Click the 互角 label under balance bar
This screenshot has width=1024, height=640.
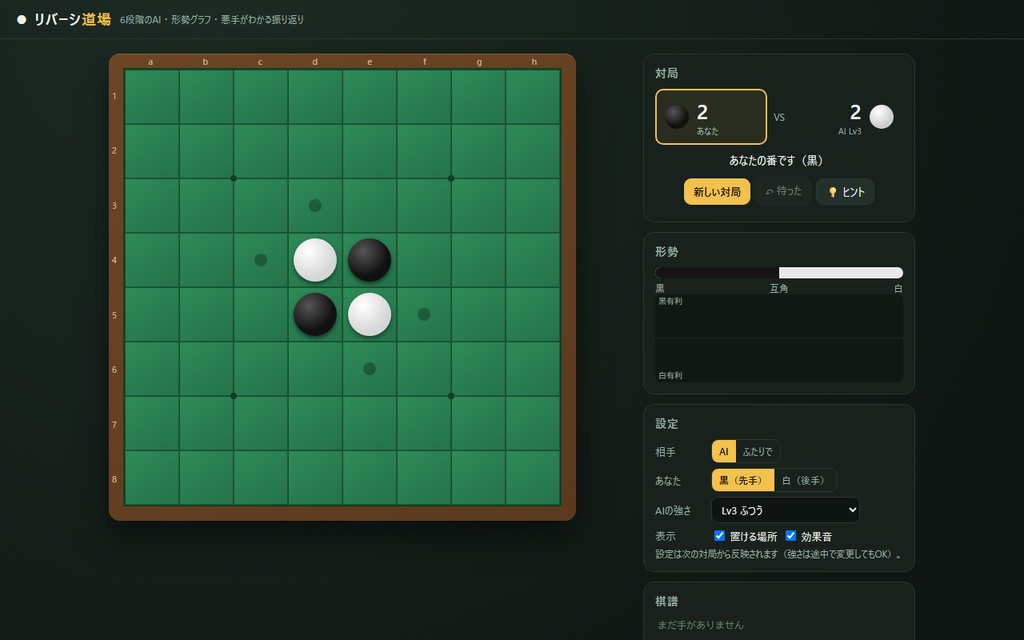coord(778,288)
